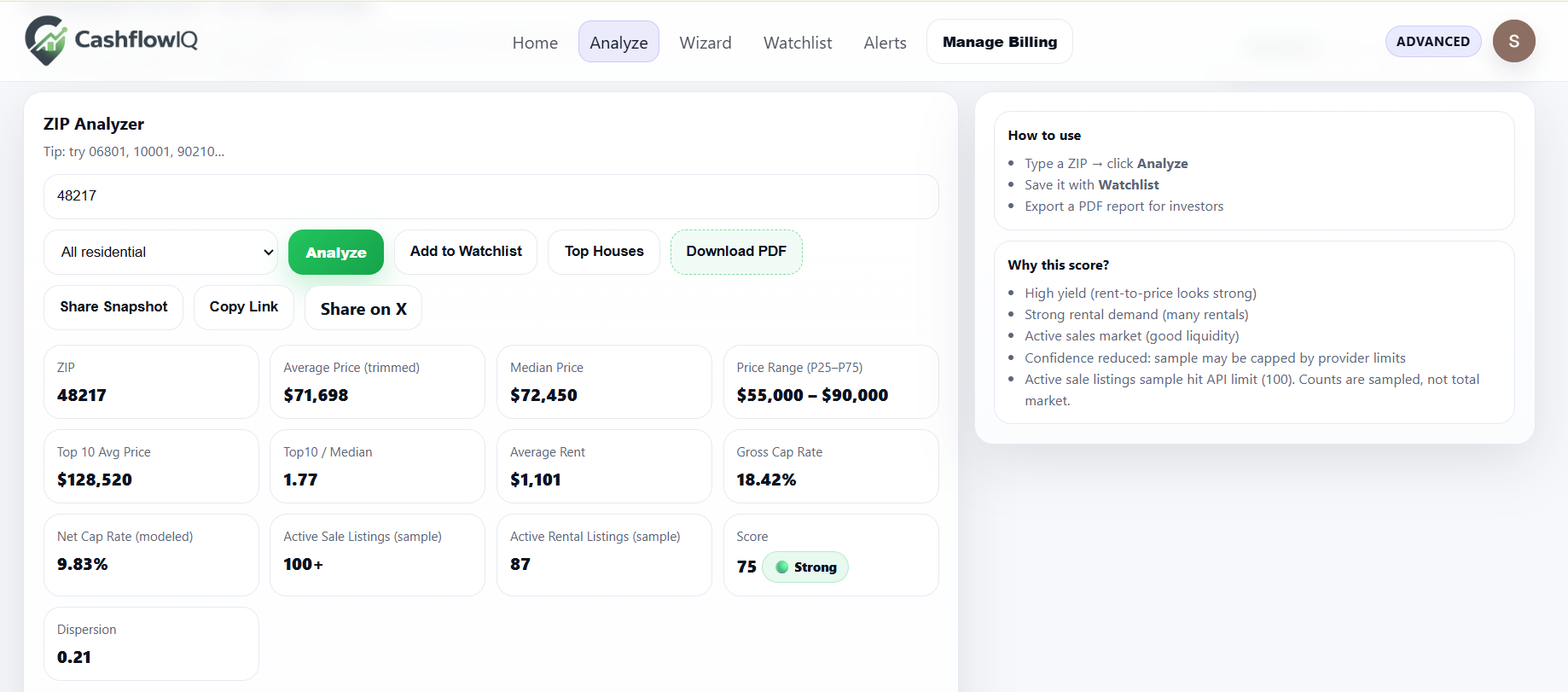Focus the ZIP code input field
This screenshot has height=692, width=1568.
click(x=491, y=196)
